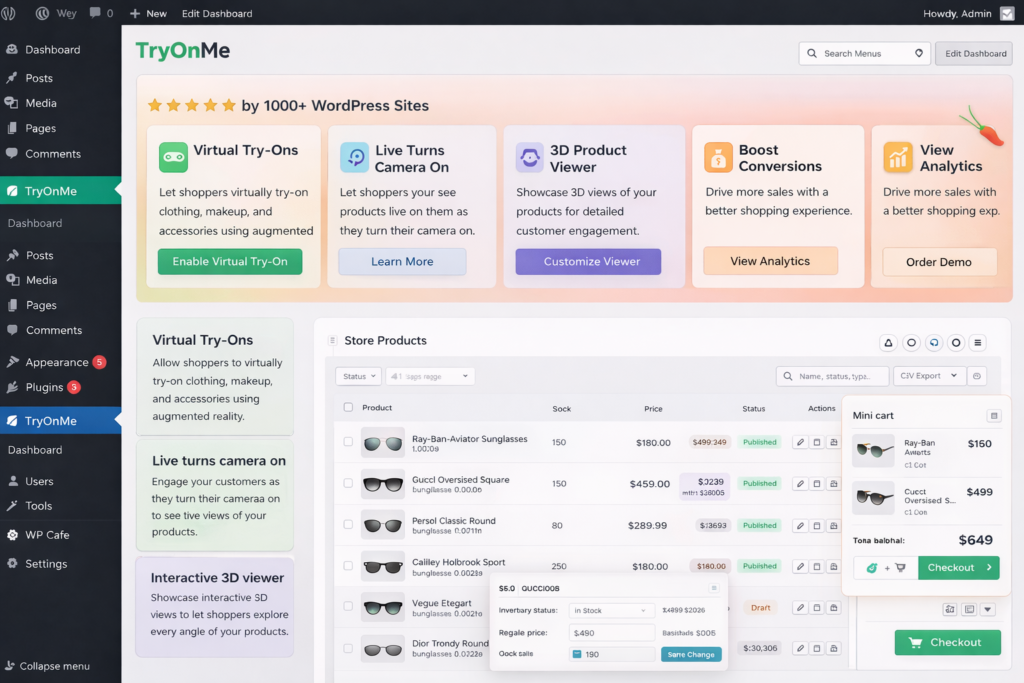Viewport: 1024px width, 683px height.
Task: Check the select-all checkbox in Product header
Action: [x=348, y=408]
